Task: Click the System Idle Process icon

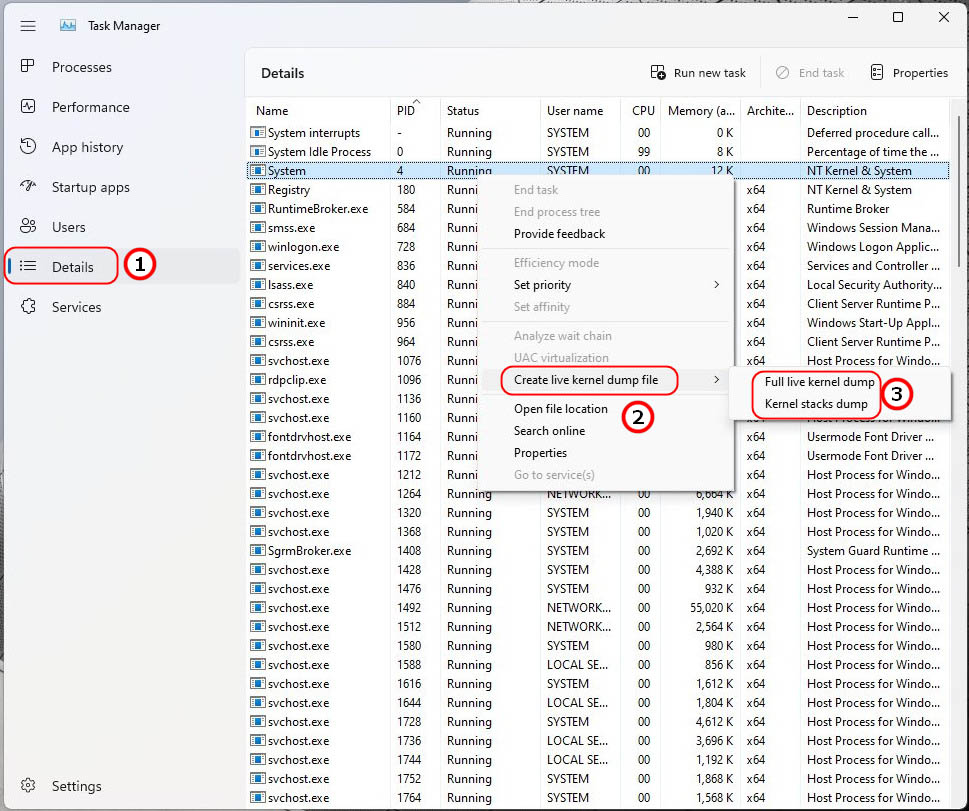Action: [258, 152]
